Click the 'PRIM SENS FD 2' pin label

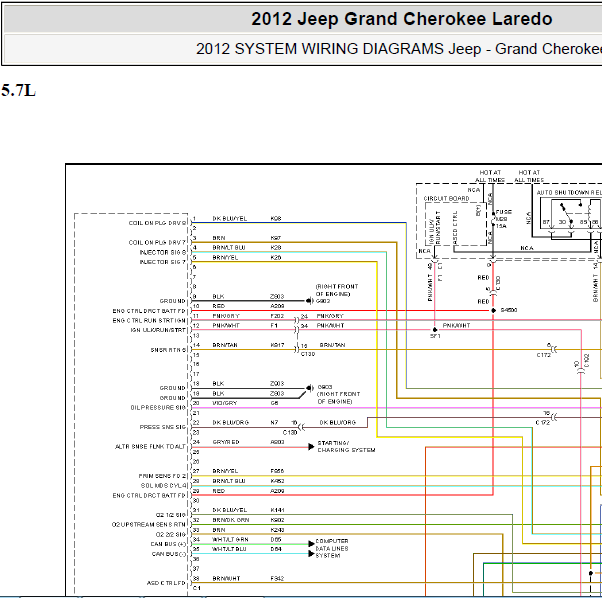point(162,476)
